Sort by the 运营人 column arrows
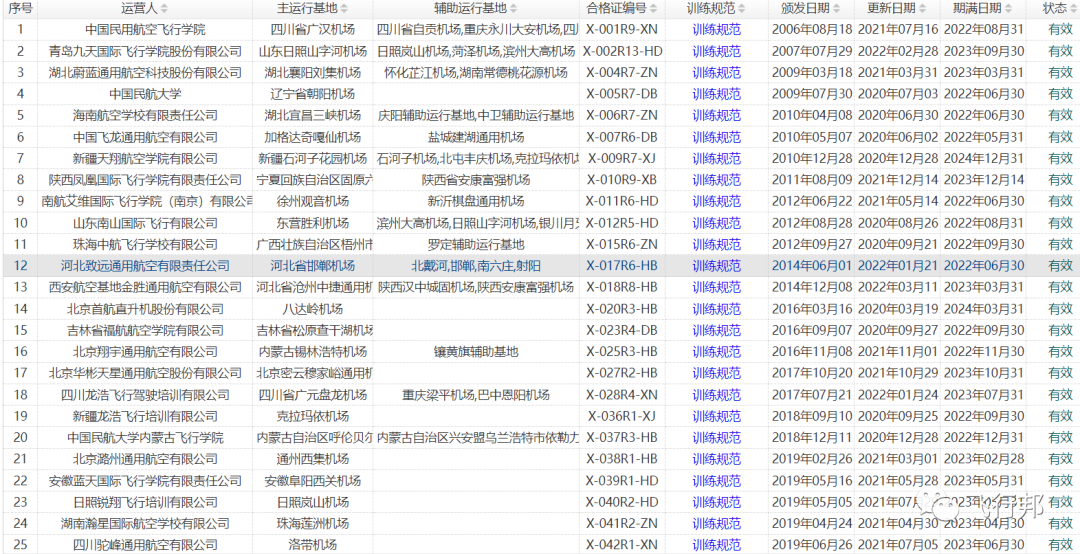1080x554 pixels. tap(164, 9)
